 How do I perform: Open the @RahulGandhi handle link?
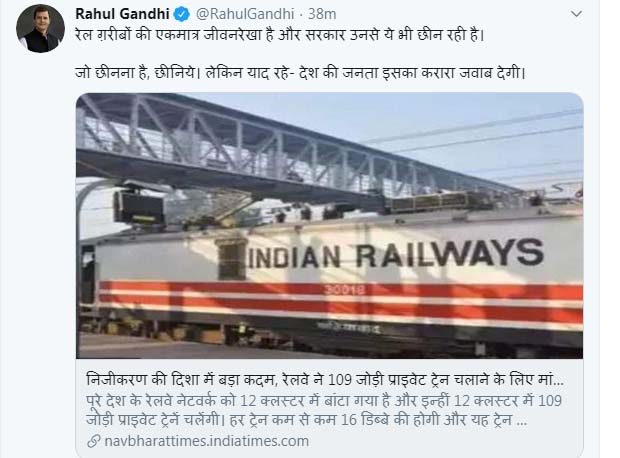(245, 14)
